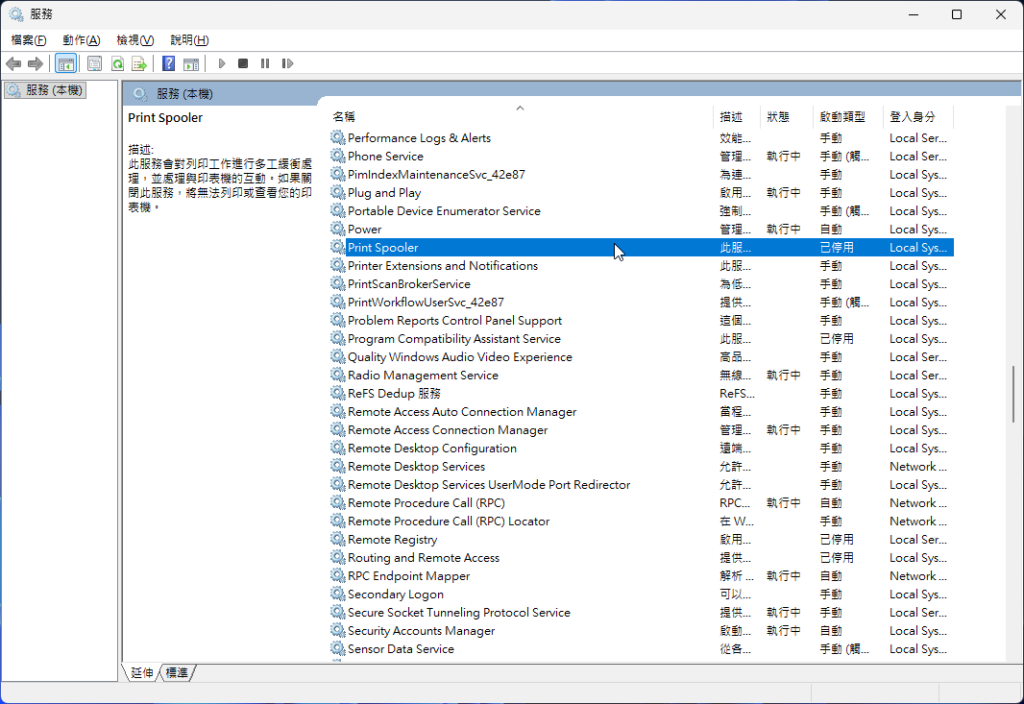This screenshot has width=1024, height=704.
Task: Open the 動作(A) menu
Action: coord(81,40)
